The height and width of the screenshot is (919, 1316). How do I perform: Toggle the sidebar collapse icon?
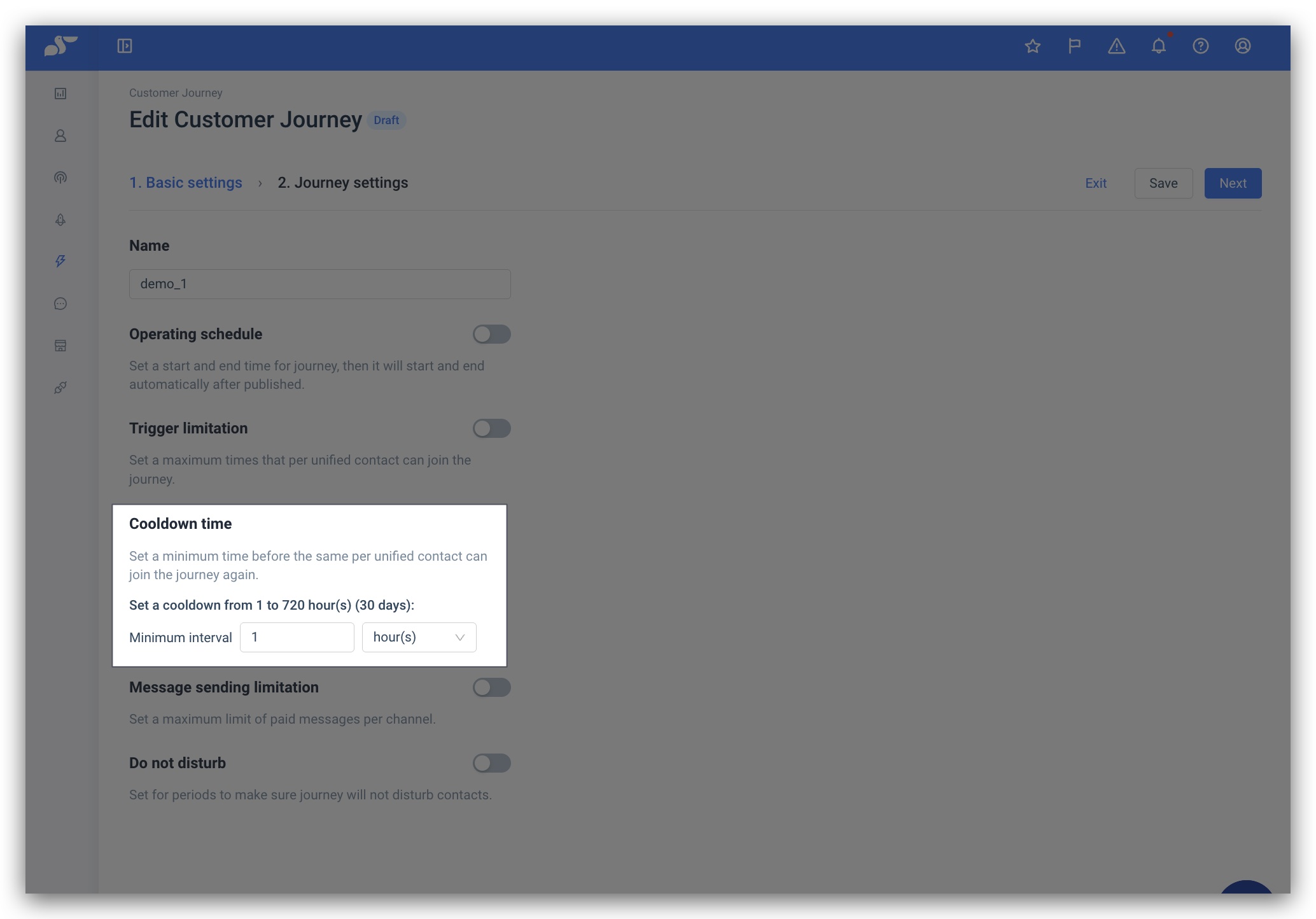click(x=125, y=46)
